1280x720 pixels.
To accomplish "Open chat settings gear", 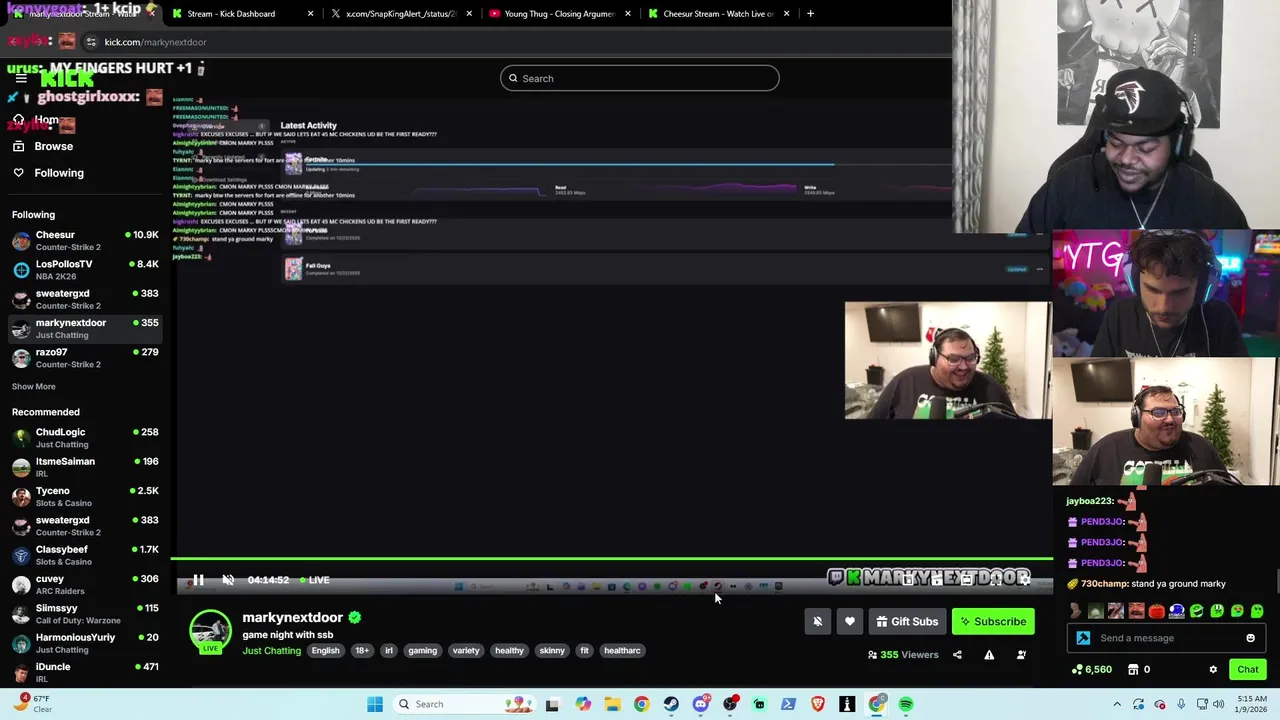I will [1213, 670].
